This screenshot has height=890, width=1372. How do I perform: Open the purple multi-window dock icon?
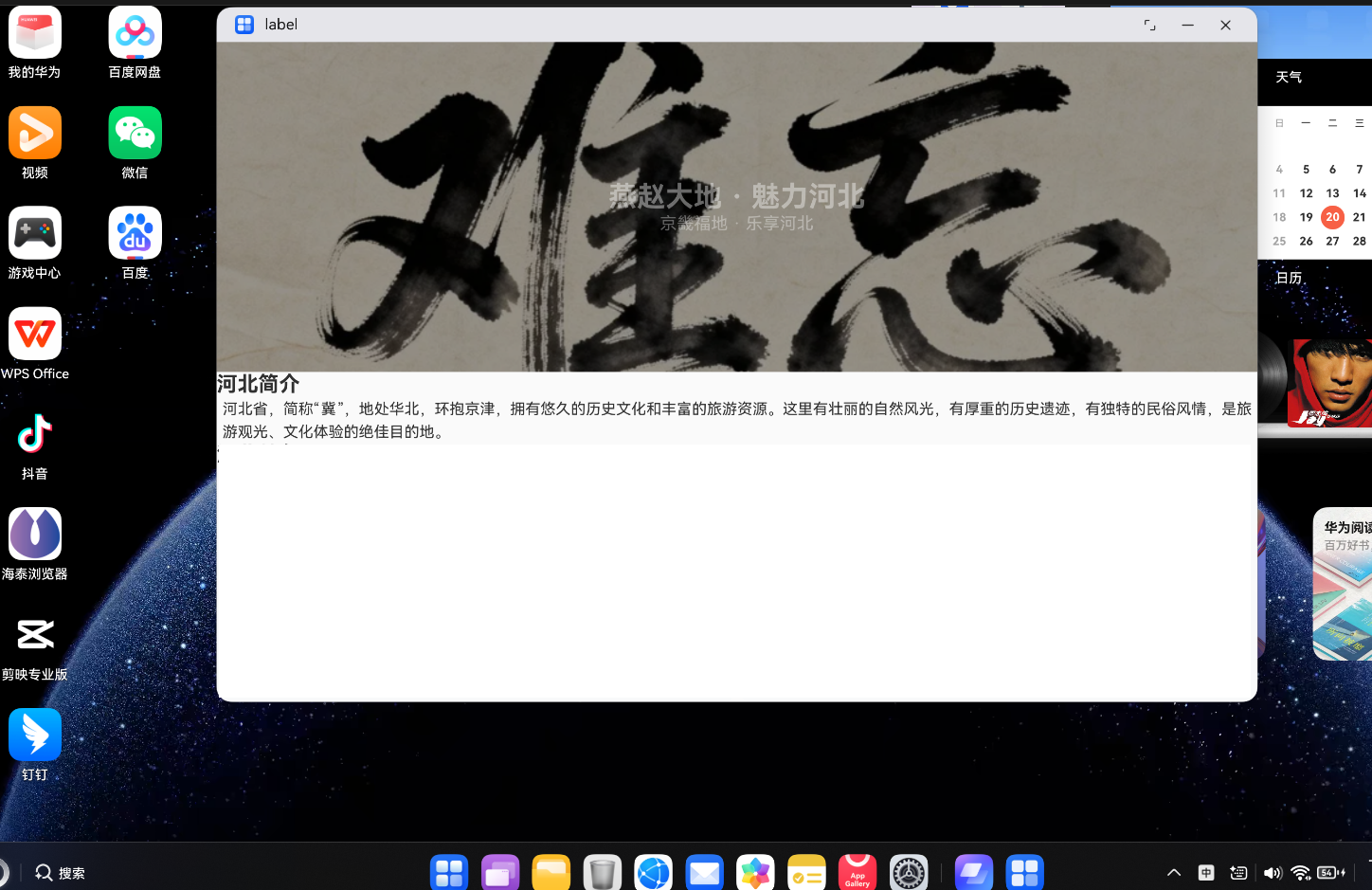[500, 873]
